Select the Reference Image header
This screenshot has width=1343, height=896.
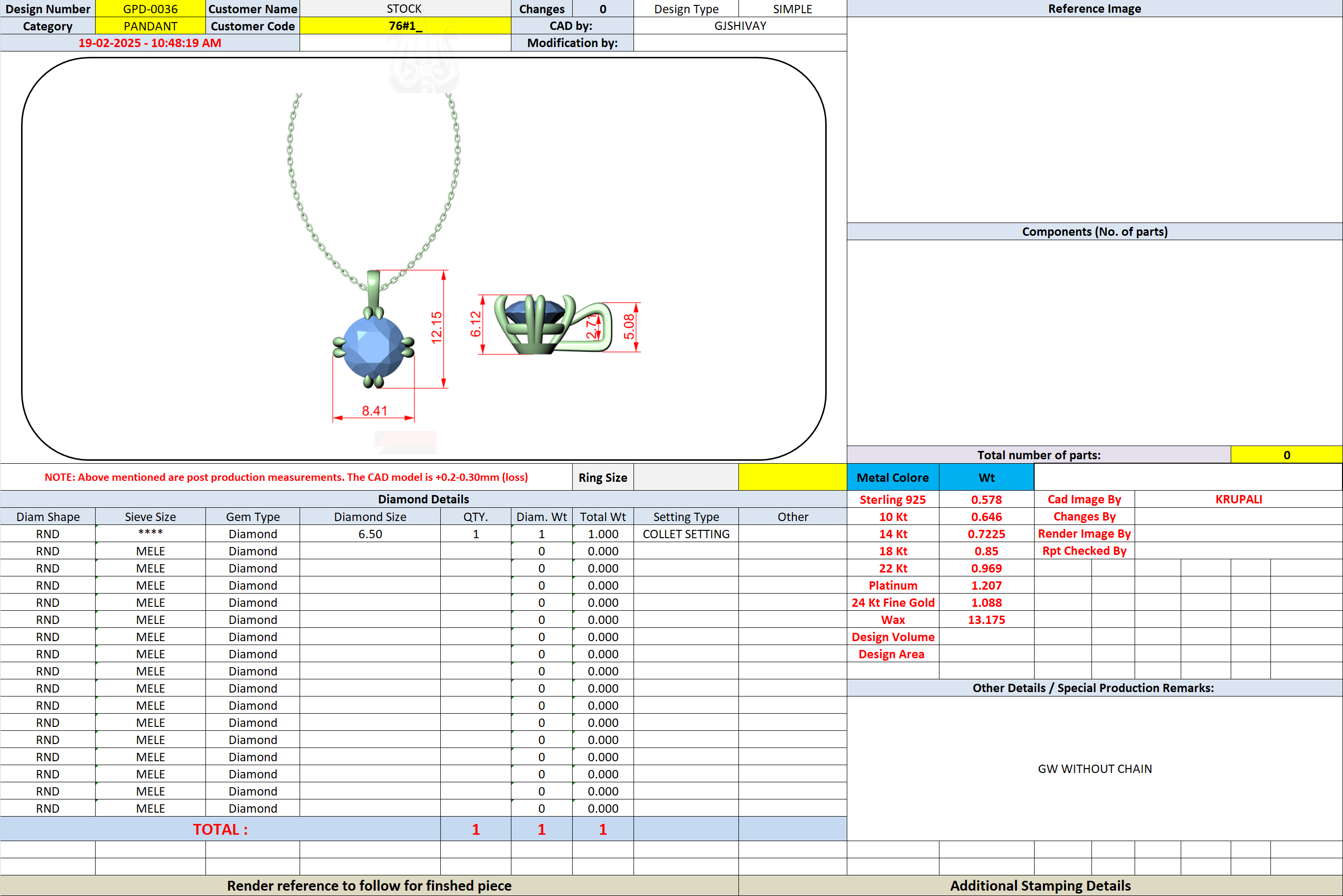[1094, 8]
